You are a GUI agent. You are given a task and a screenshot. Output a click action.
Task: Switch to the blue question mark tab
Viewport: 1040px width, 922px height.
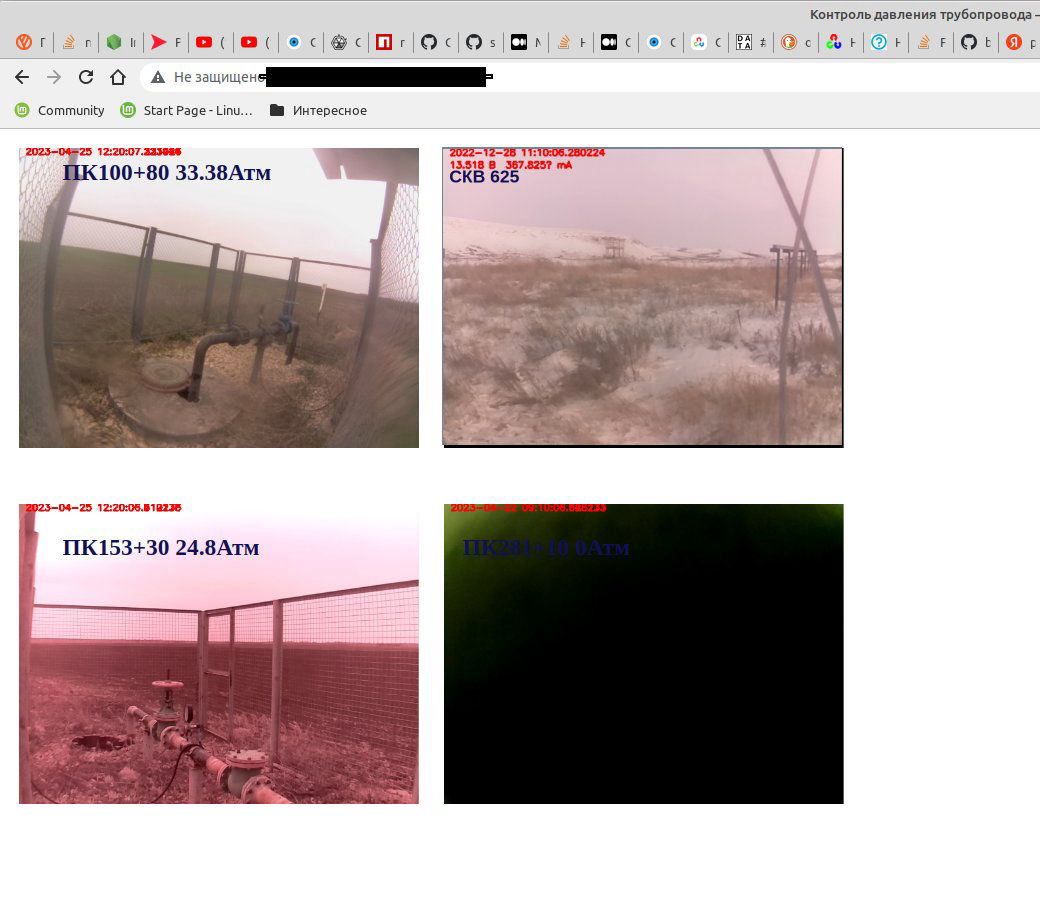(879, 42)
